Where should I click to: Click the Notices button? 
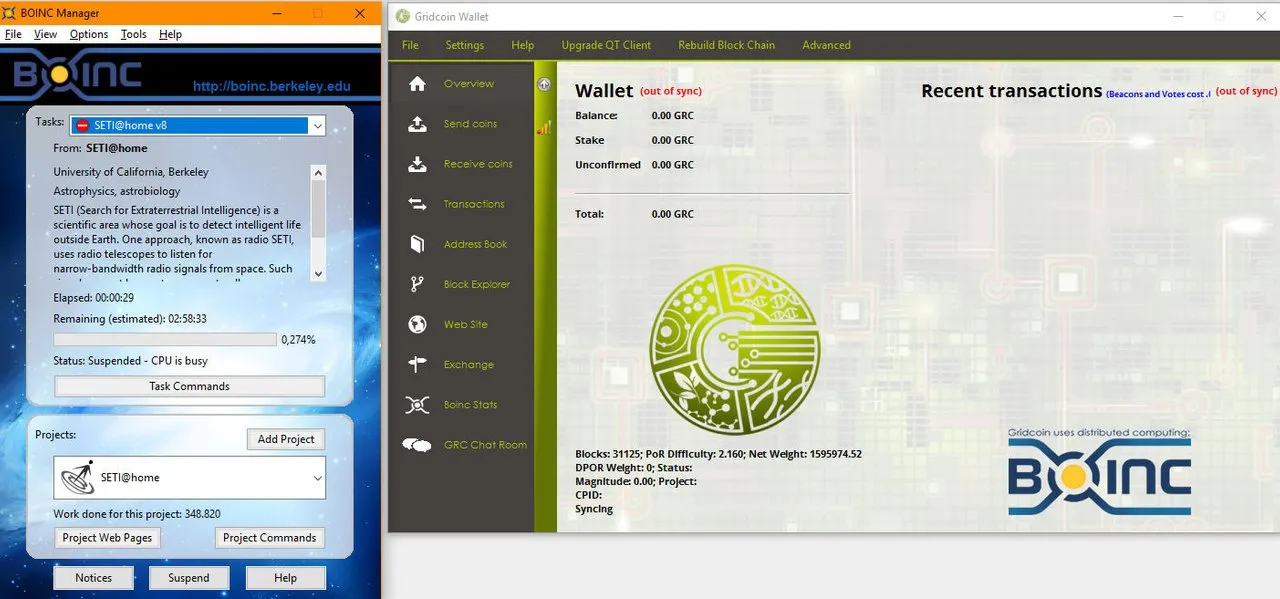coord(94,578)
